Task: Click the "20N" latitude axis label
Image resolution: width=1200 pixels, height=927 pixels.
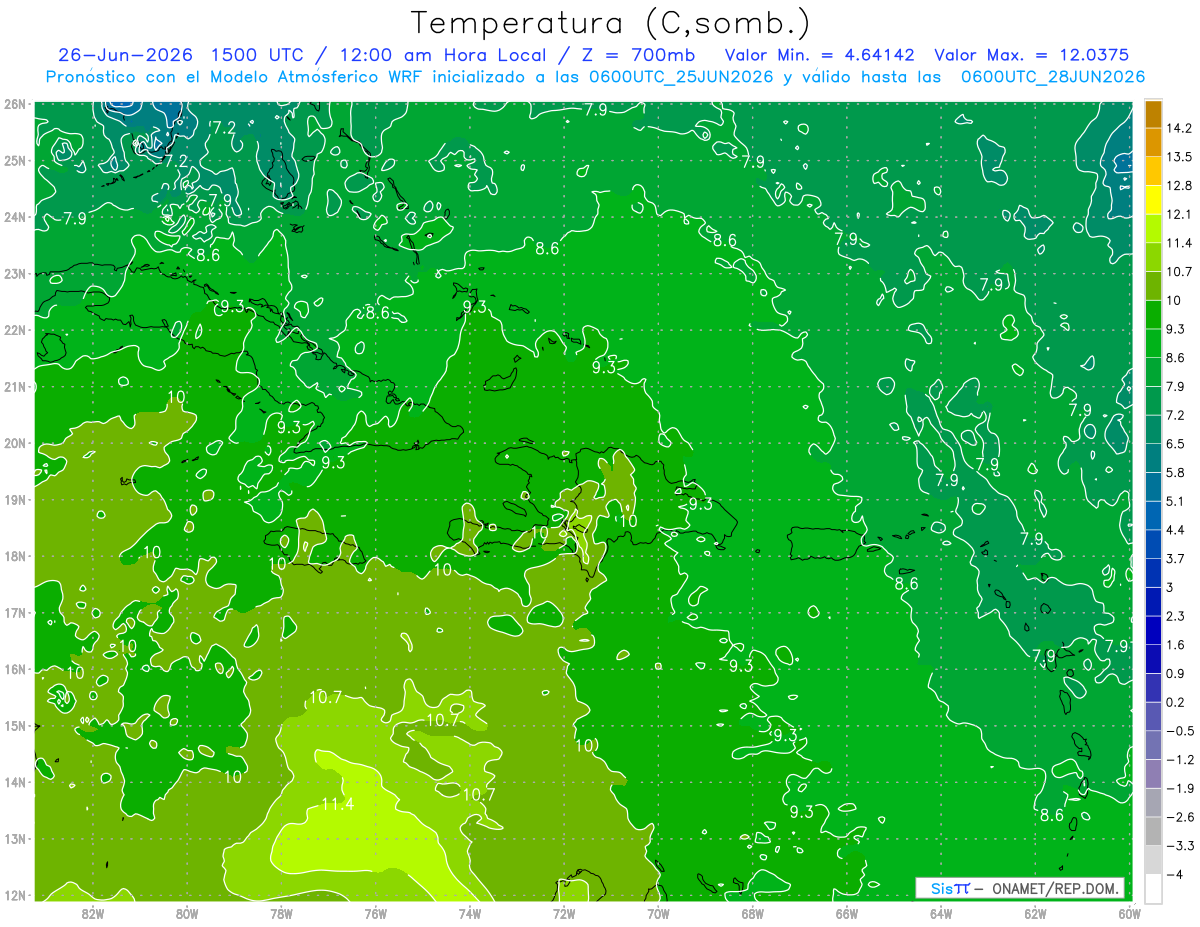Action: pos(14,442)
